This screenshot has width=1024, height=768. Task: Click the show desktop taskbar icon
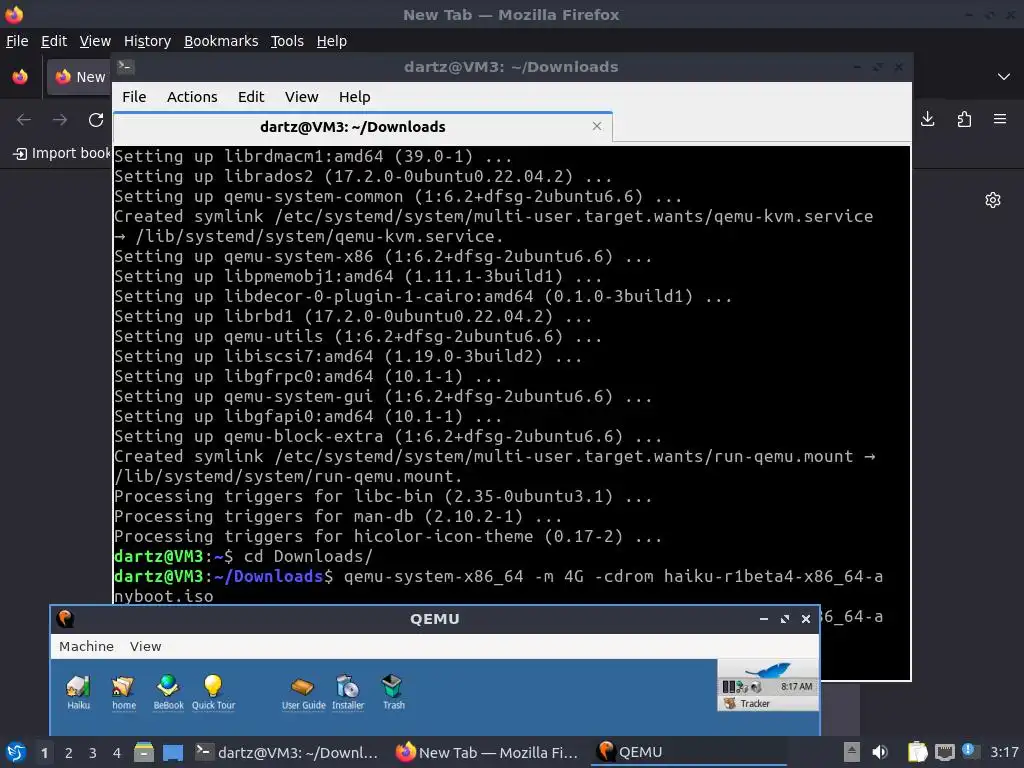(x=173, y=752)
